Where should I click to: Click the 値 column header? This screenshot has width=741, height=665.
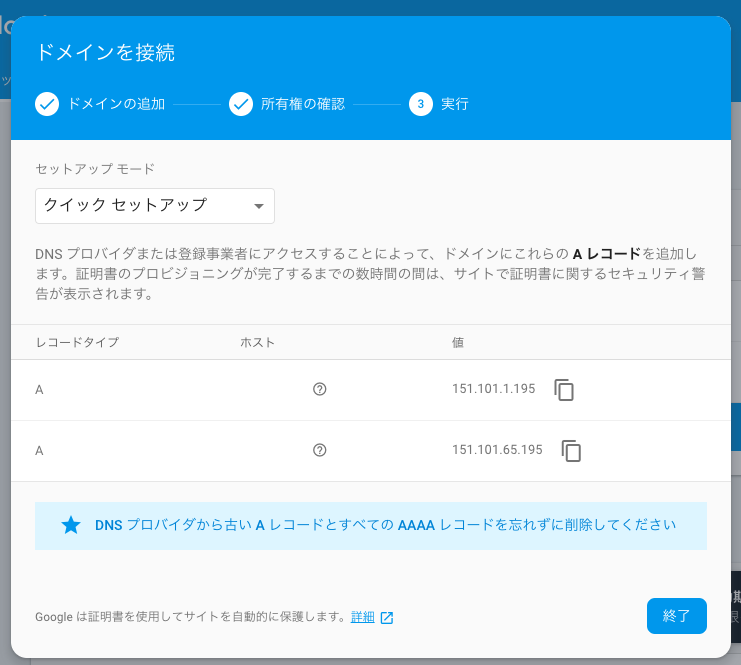tap(457, 342)
